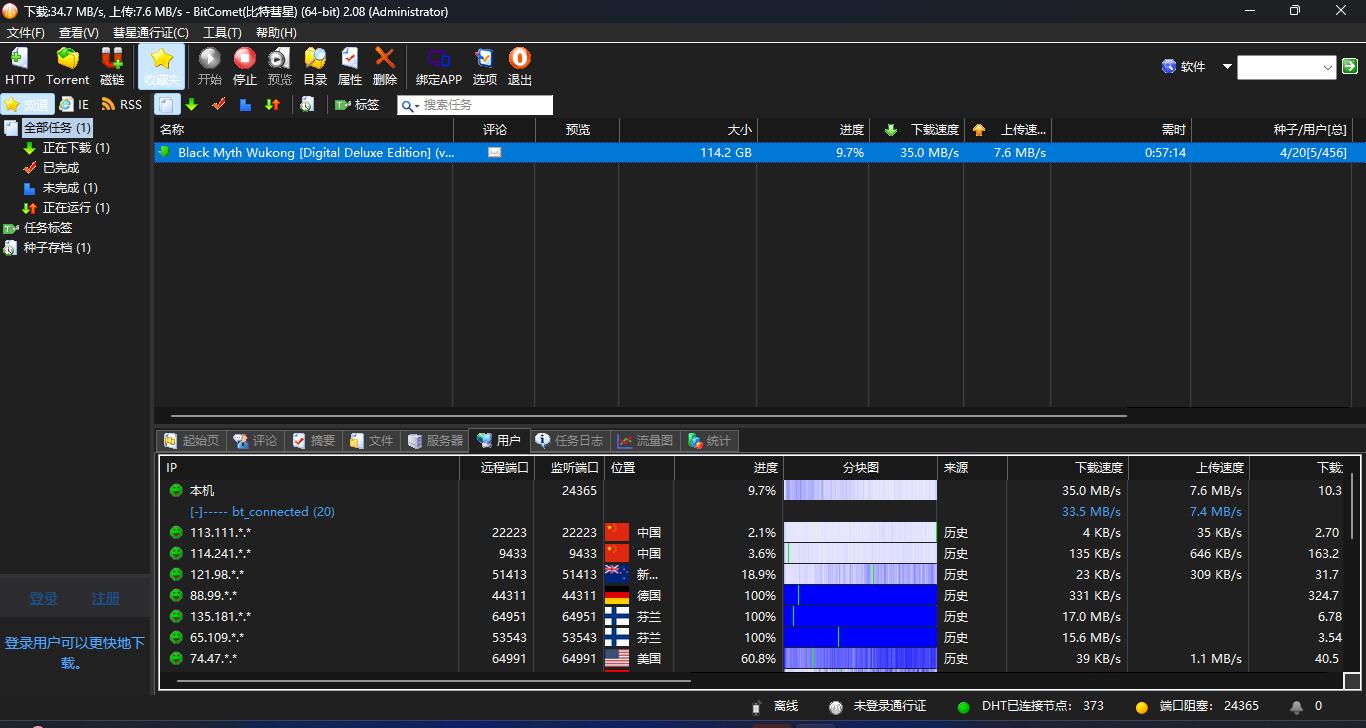The width and height of the screenshot is (1366, 728).
Task: Switch to the 起始页 tab
Action: (x=192, y=441)
